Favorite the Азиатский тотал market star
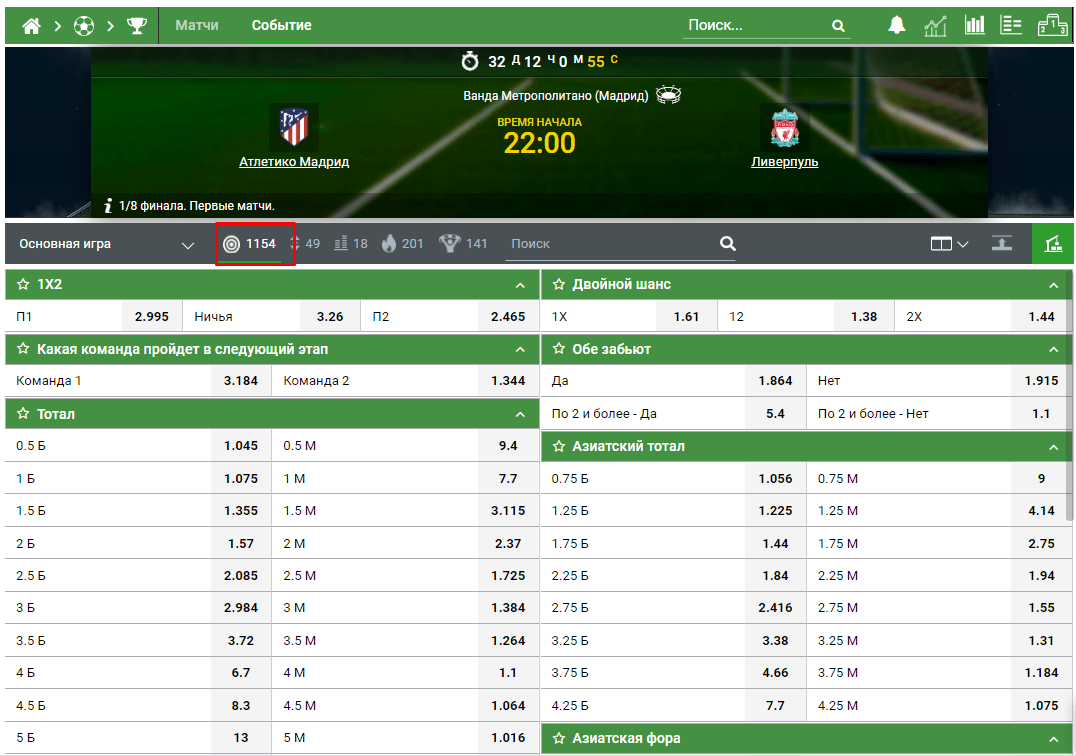This screenshot has width=1076, height=756. tap(559, 447)
